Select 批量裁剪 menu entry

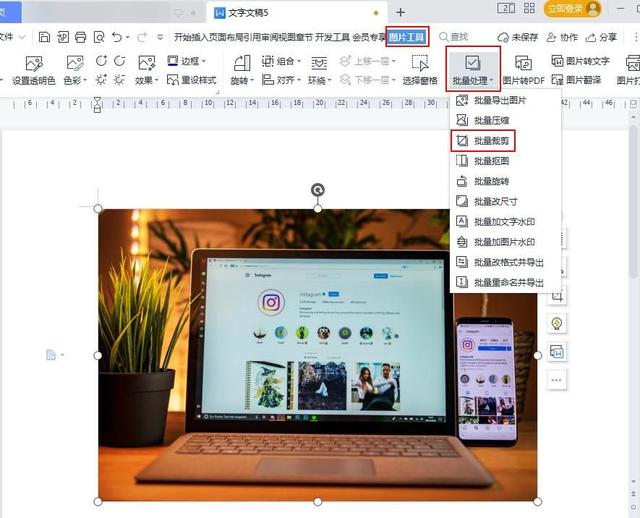(505, 141)
